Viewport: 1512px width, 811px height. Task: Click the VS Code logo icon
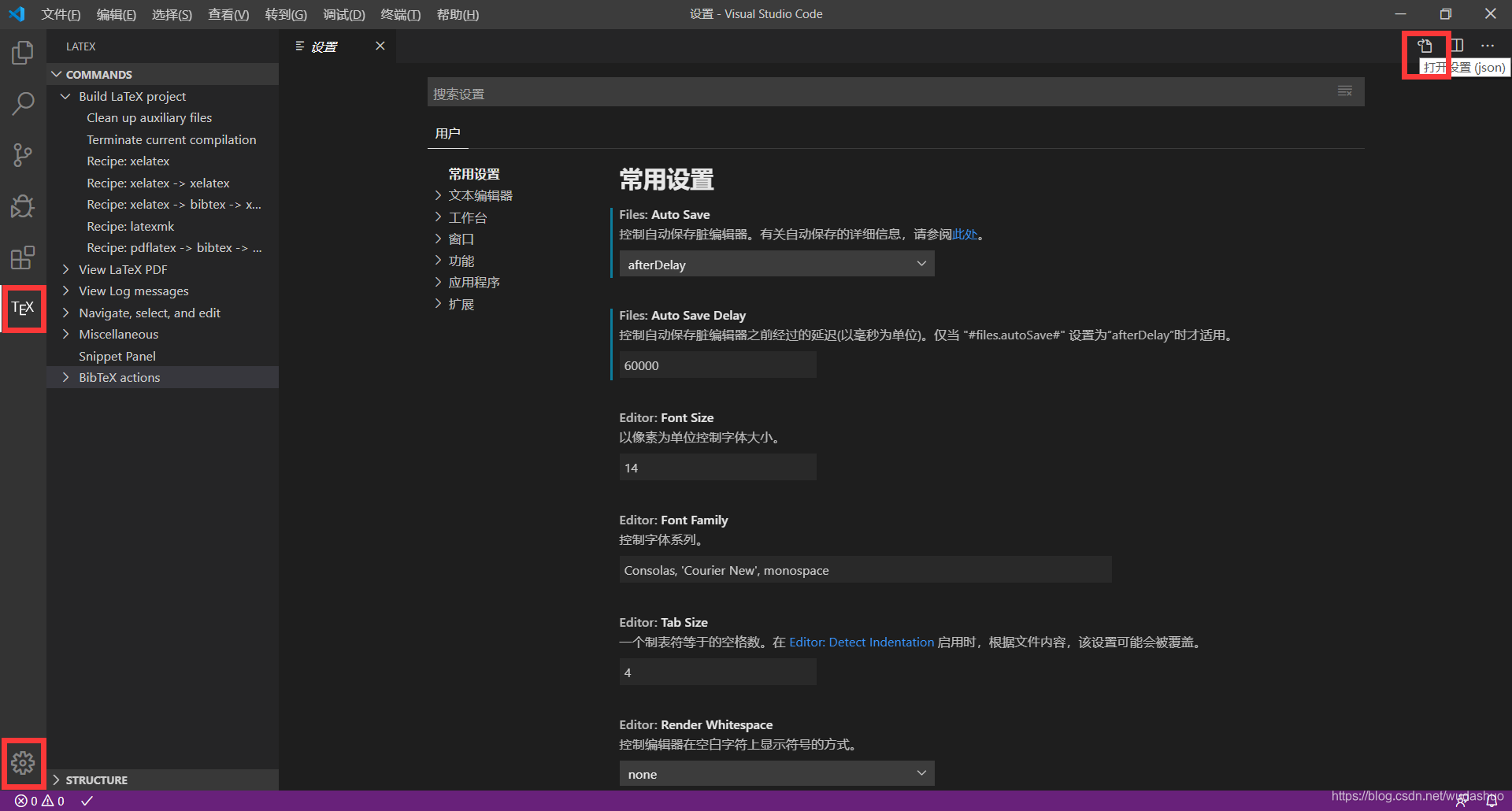coord(17,14)
